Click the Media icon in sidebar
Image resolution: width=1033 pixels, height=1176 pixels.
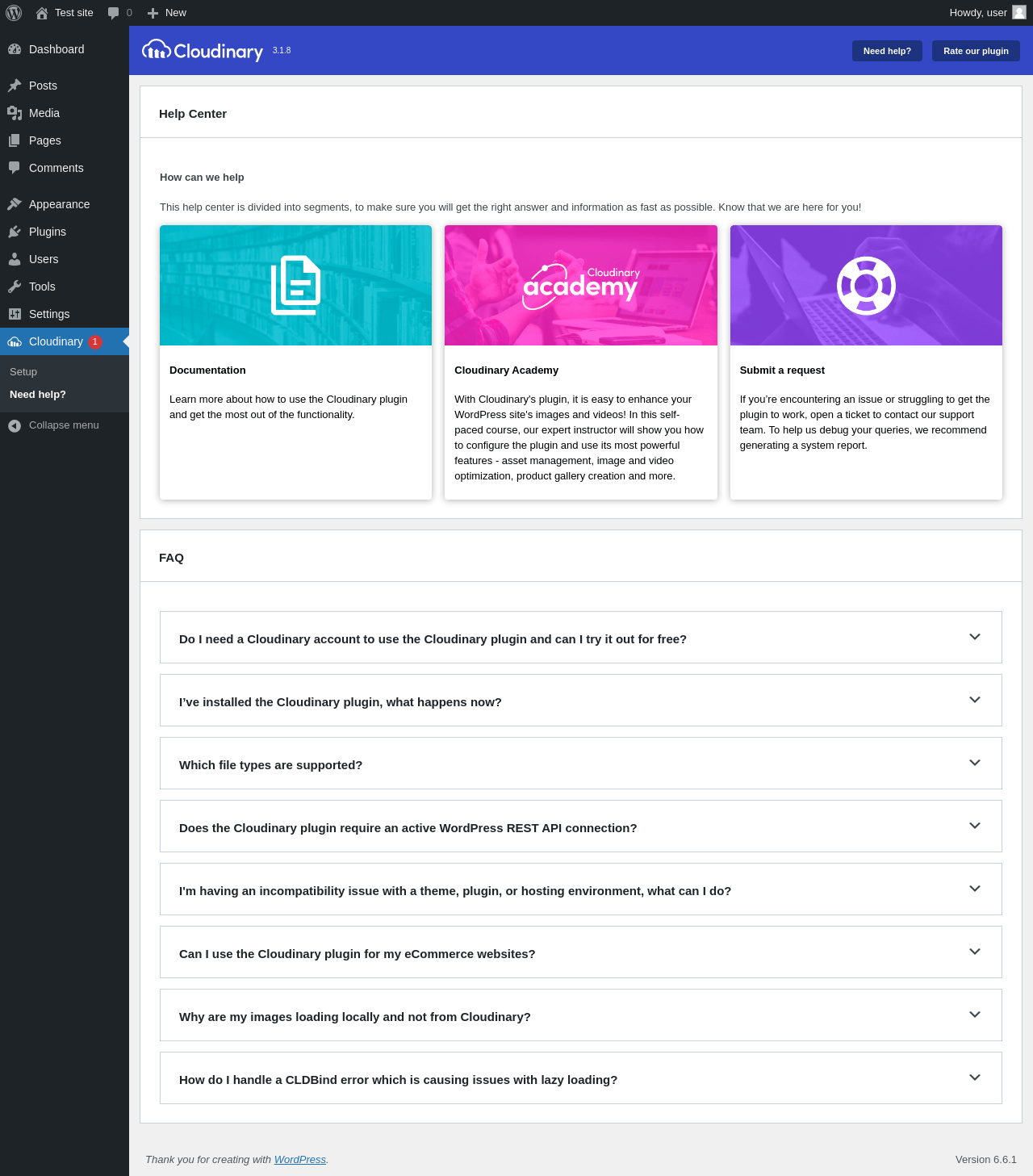[x=15, y=113]
